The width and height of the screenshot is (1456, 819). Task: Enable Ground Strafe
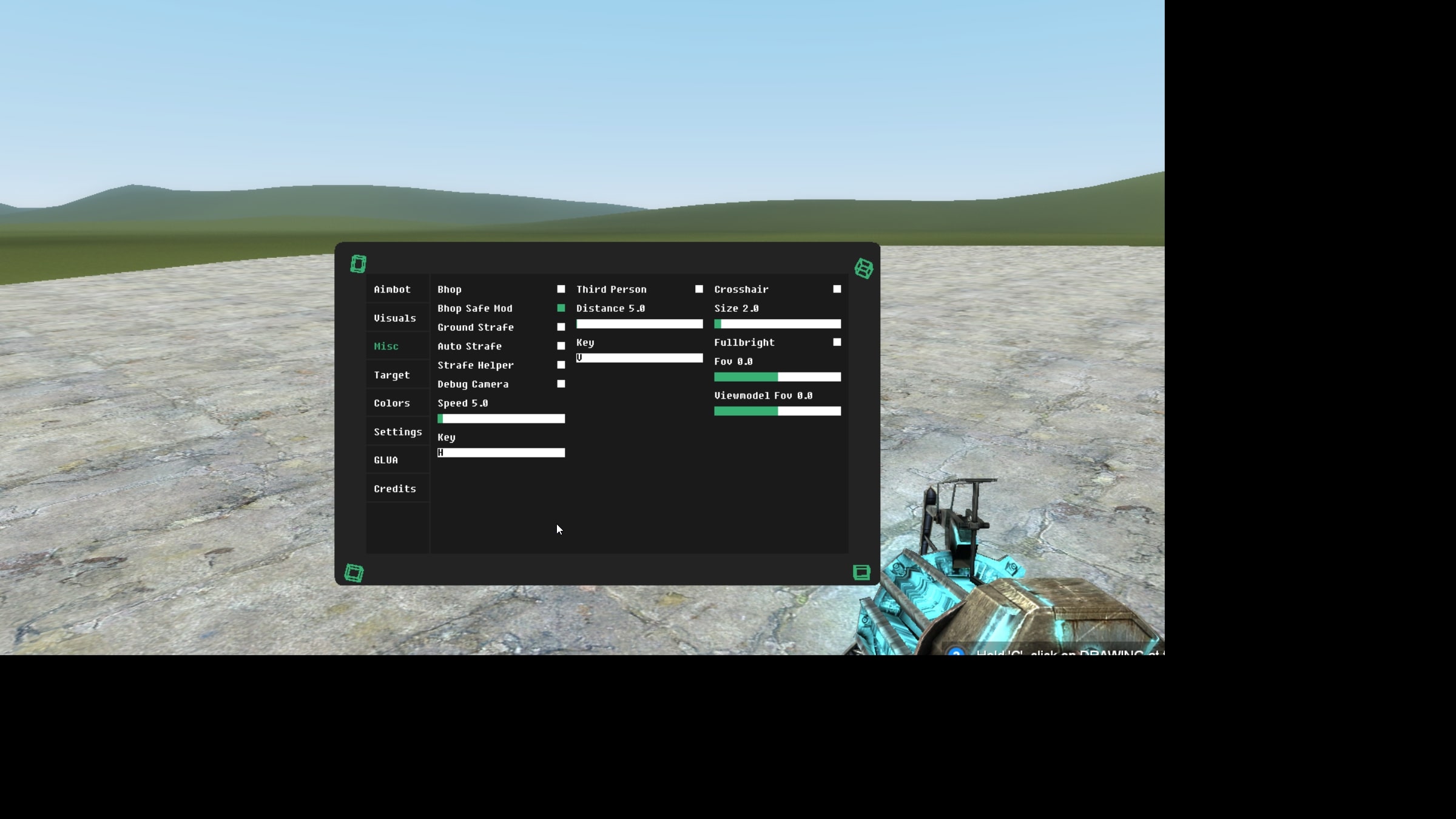(561, 327)
